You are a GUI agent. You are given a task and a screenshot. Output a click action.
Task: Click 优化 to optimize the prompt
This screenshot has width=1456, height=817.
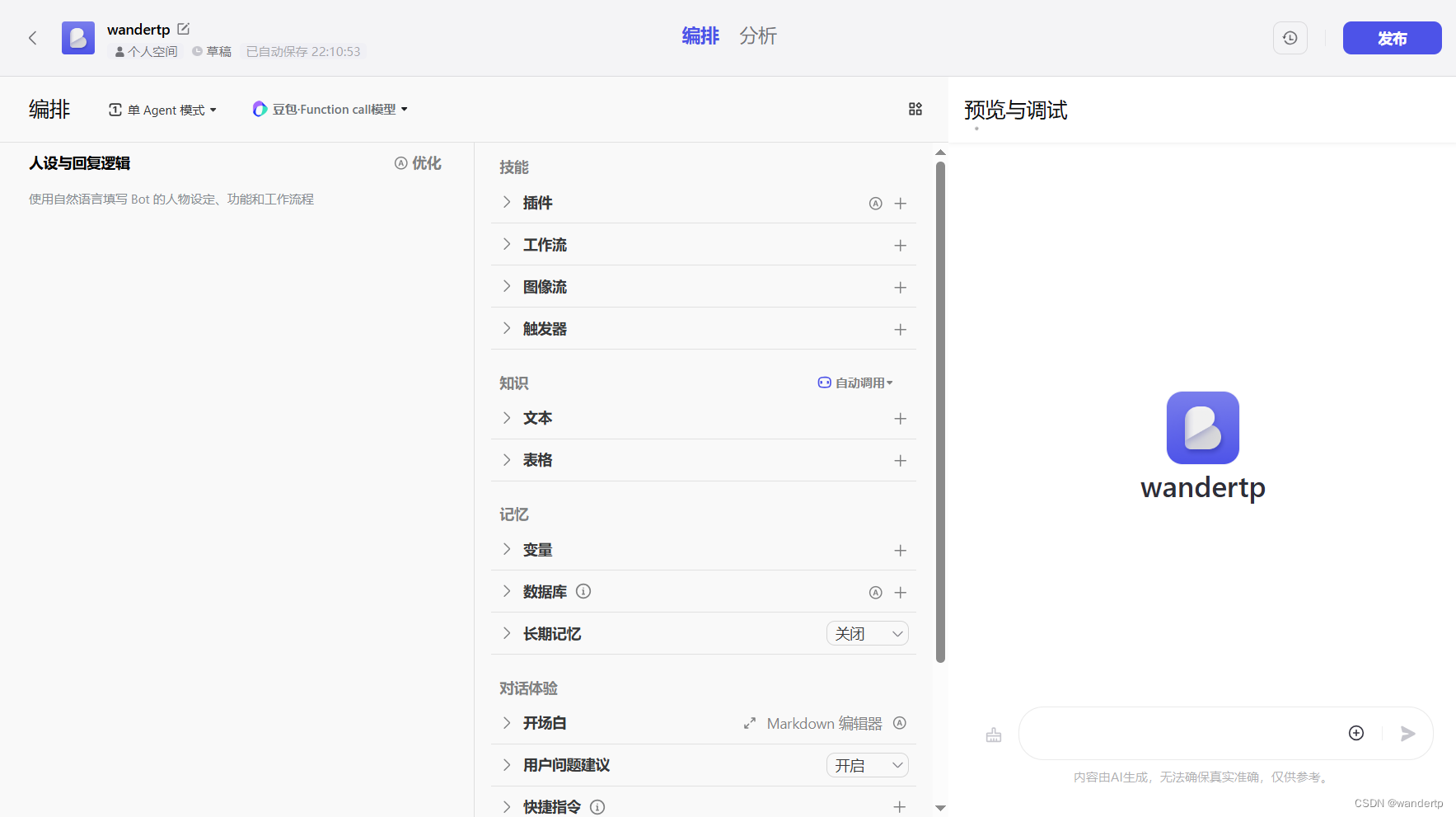click(x=418, y=163)
